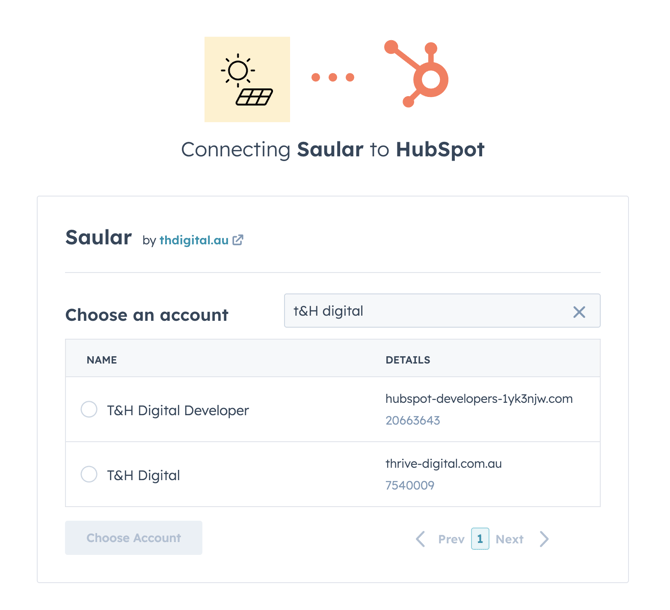Click hub ID 20663643
Screen dimensions: 670x610
[413, 420]
